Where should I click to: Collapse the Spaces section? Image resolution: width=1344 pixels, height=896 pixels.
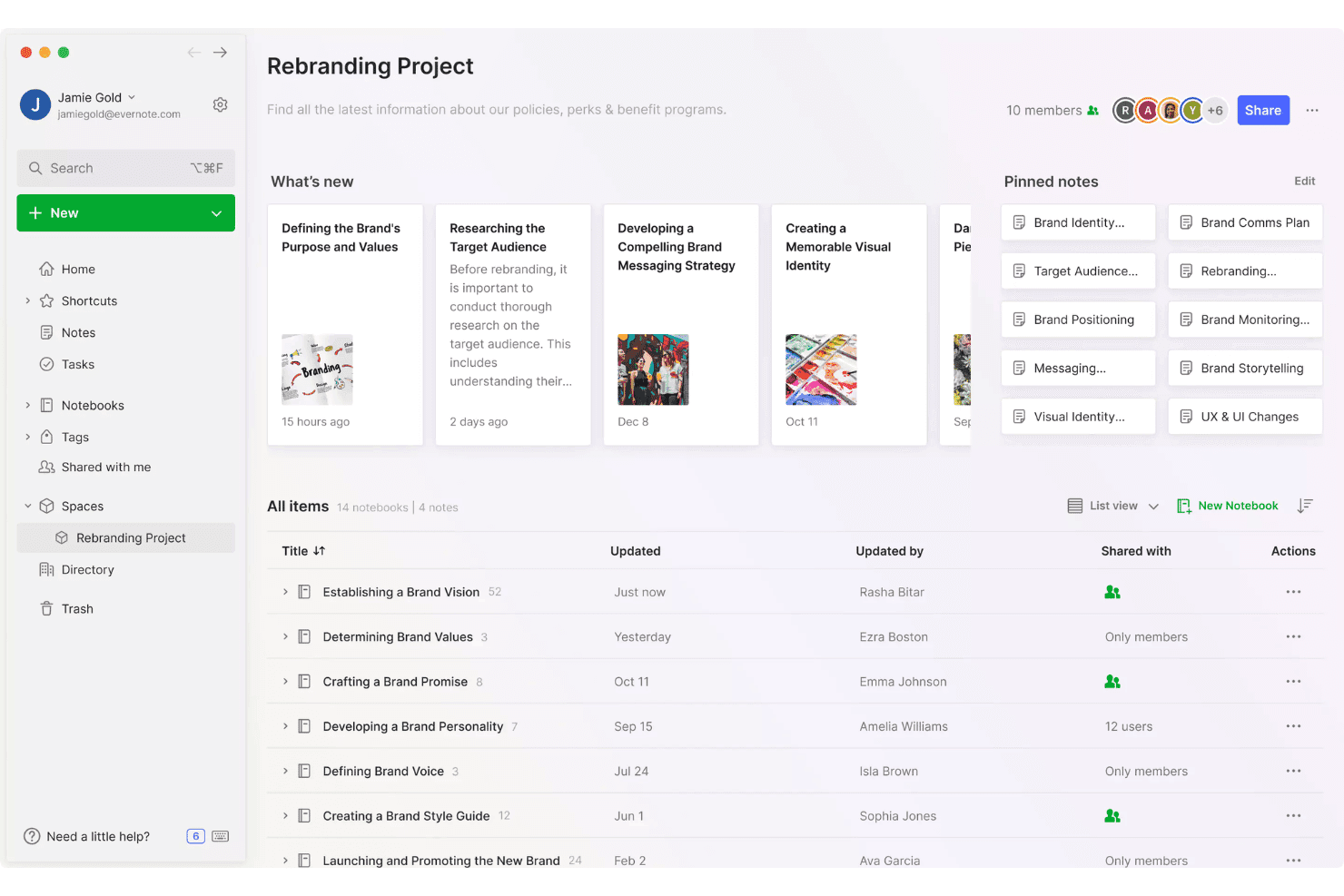(28, 507)
